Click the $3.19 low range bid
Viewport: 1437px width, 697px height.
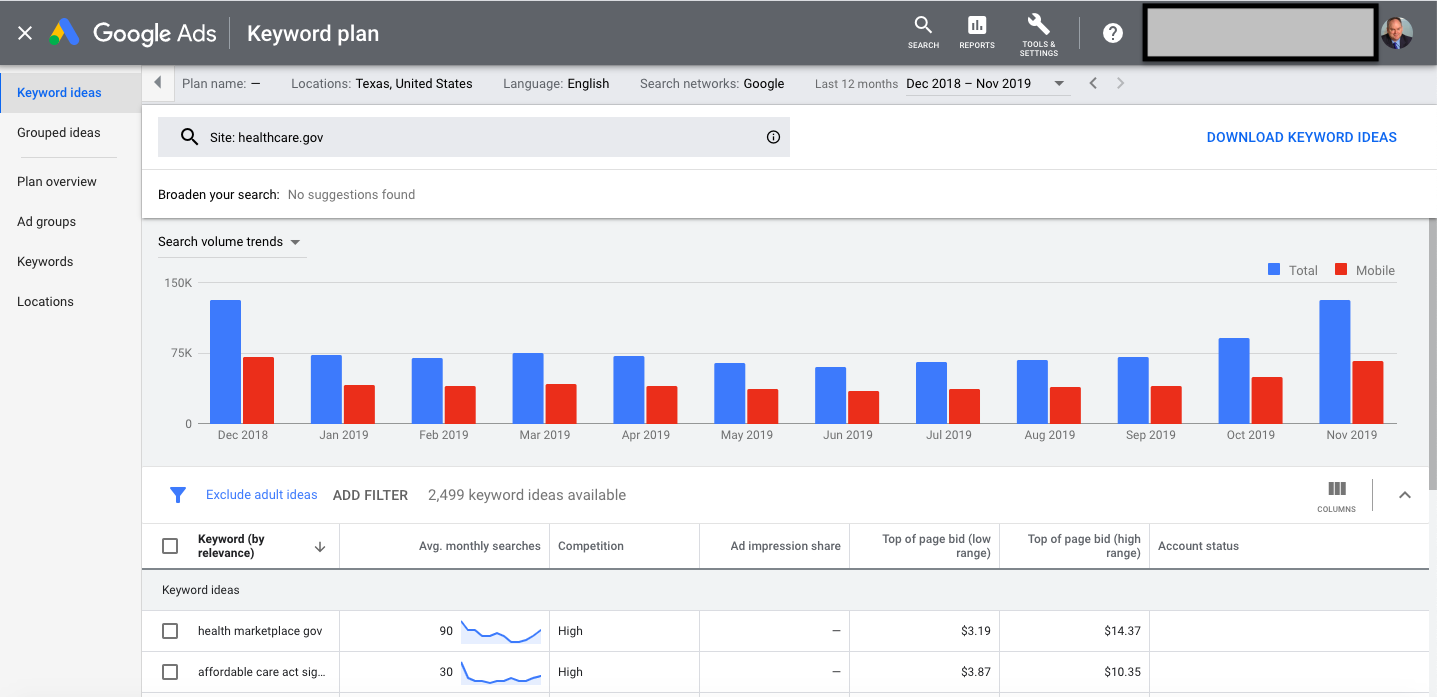click(974, 631)
